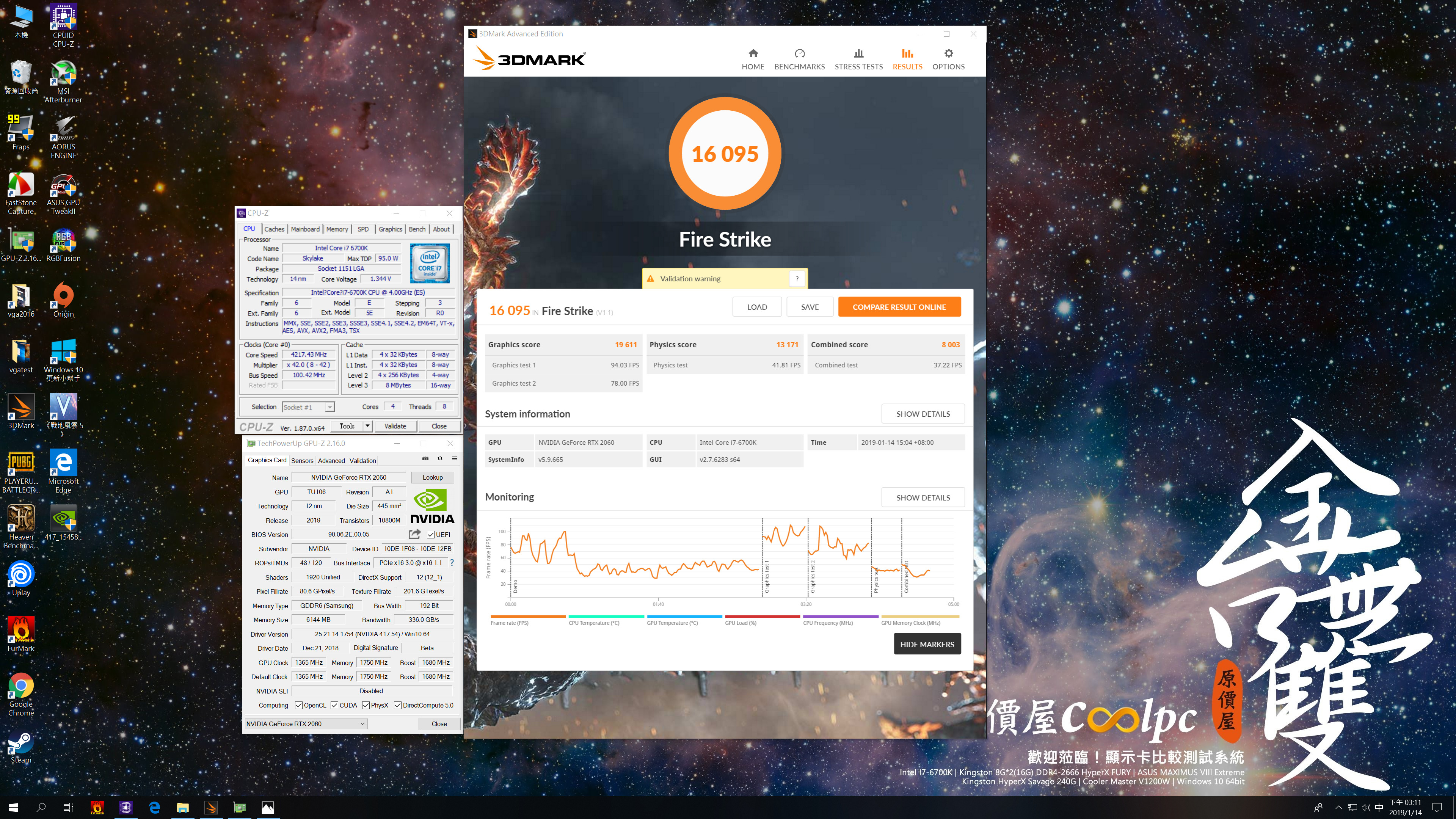Expand the Socket #1 selection dropdown in CPU-Z
Image resolution: width=1456 pixels, height=819 pixels.
click(329, 407)
